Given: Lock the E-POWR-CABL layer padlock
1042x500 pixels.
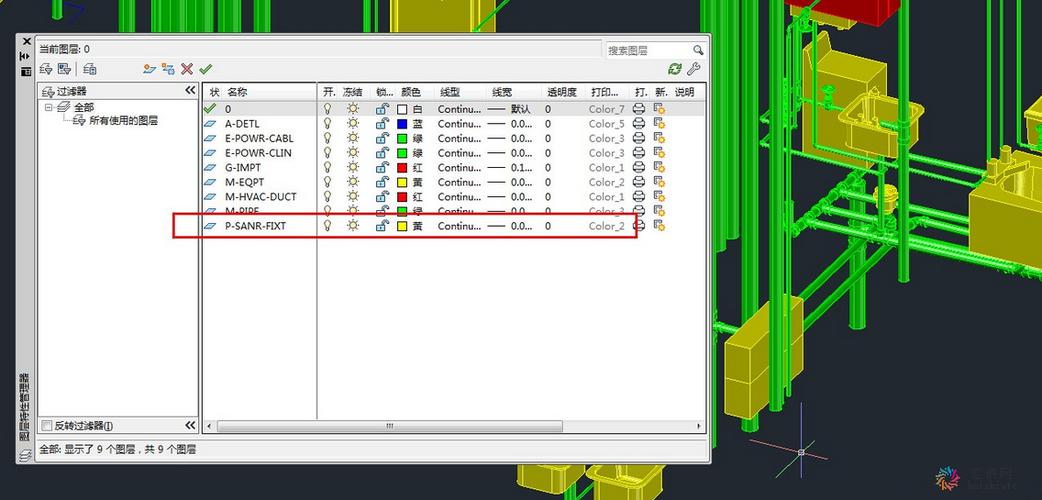Looking at the screenshot, I should [381, 138].
